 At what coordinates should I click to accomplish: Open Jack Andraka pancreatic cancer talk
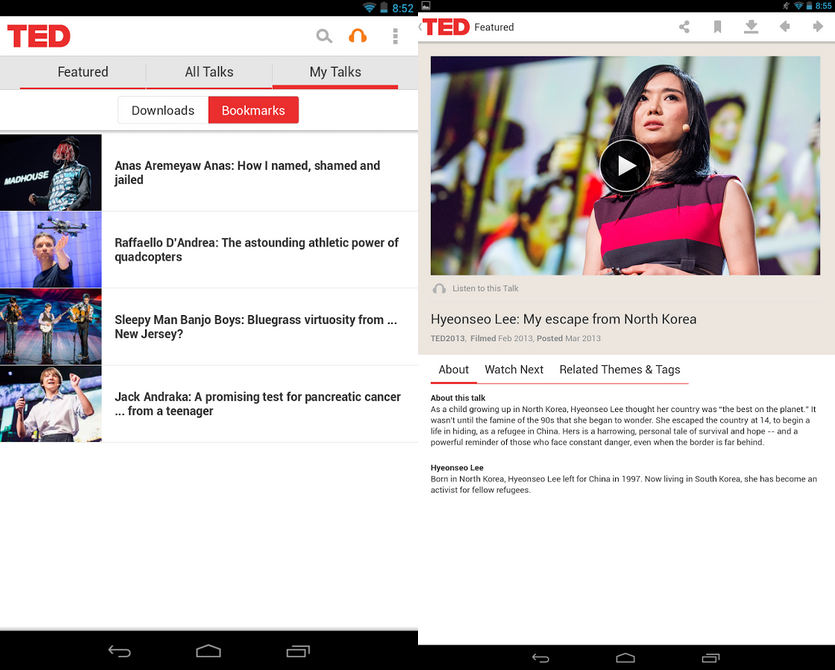click(257, 404)
